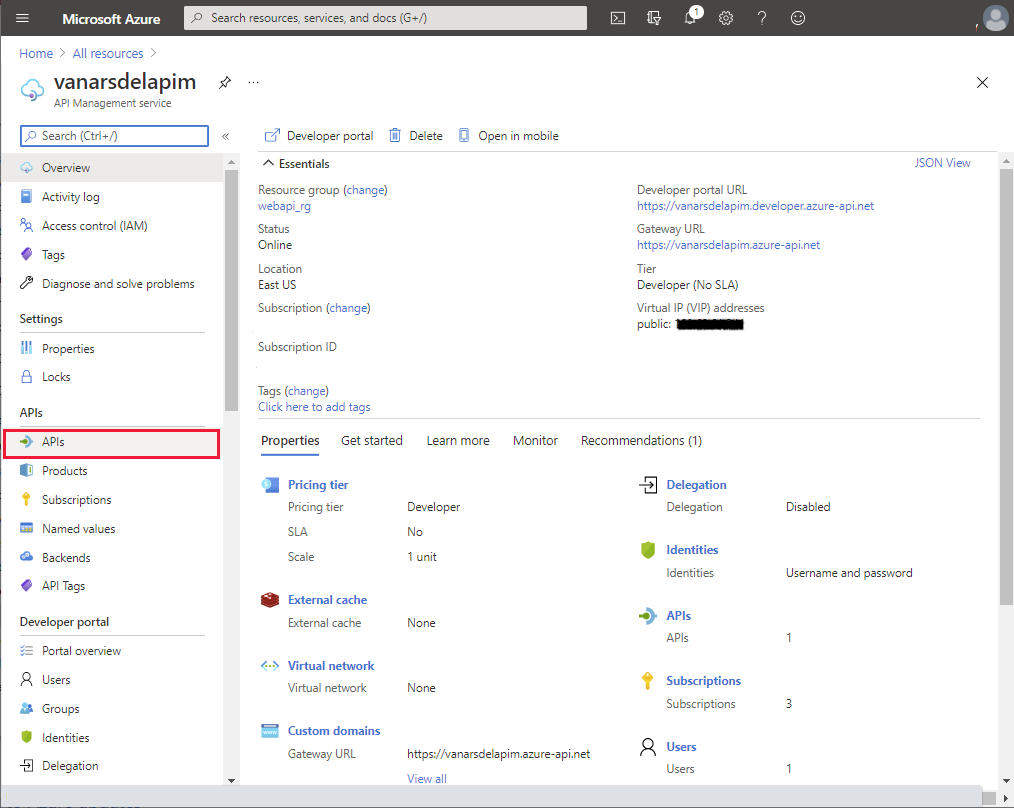This screenshot has width=1014, height=808.
Task: Click the Search (Ctrl+/) input field
Action: click(x=113, y=135)
